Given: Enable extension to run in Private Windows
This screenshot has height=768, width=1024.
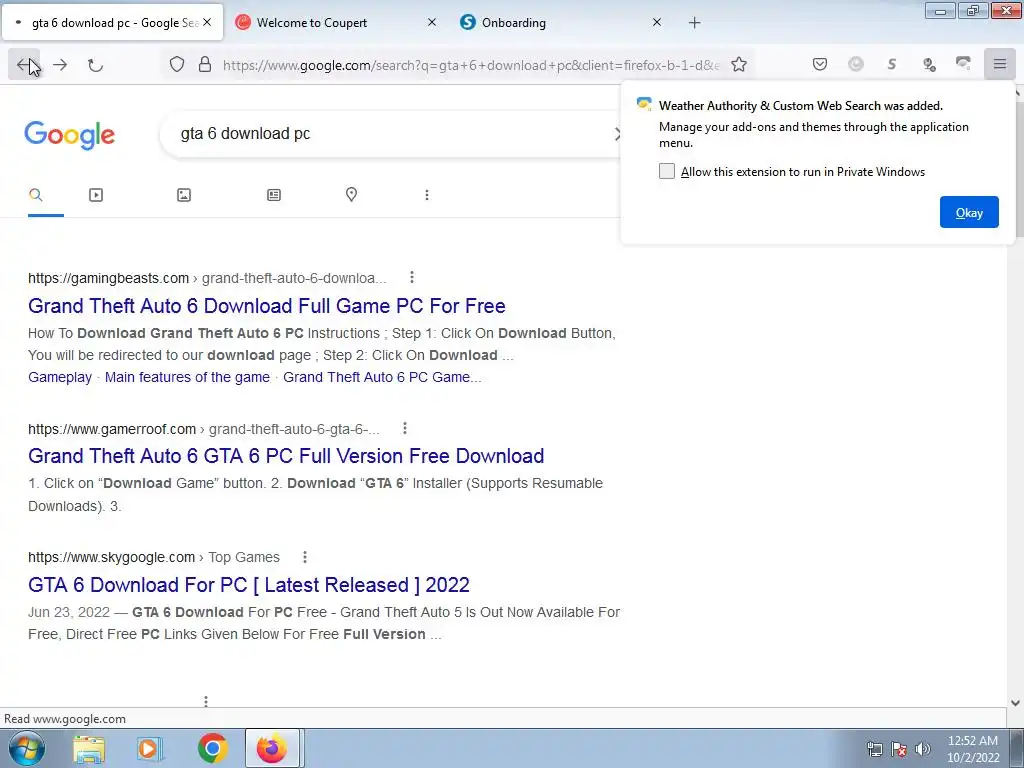Looking at the screenshot, I should (667, 171).
